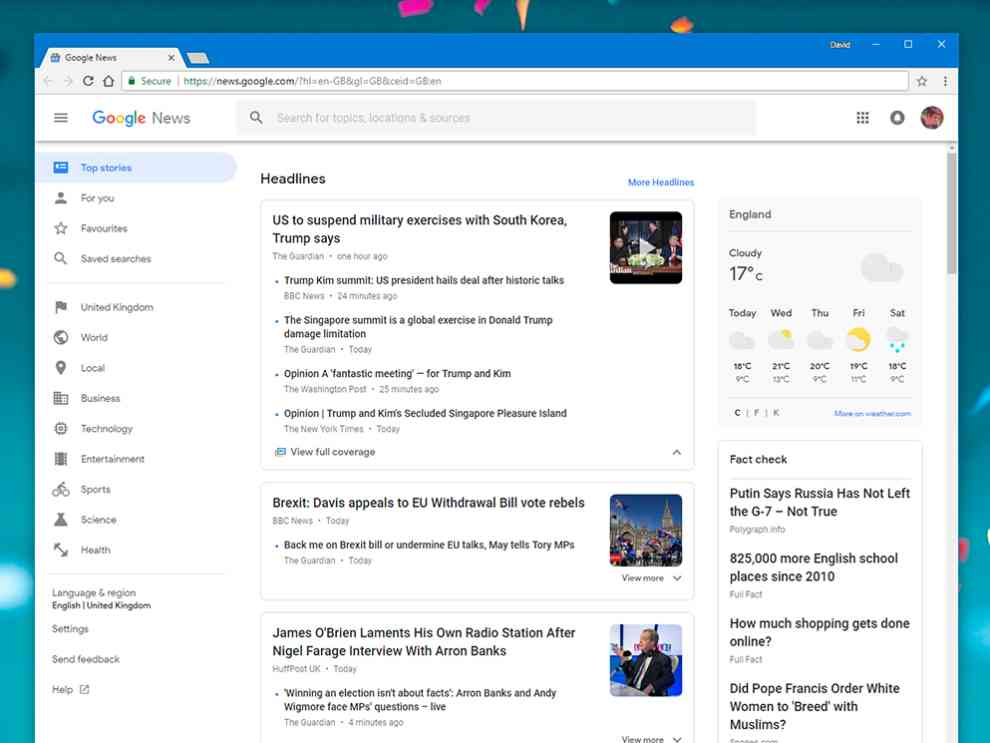Switch weather units to Celsius

point(737,413)
